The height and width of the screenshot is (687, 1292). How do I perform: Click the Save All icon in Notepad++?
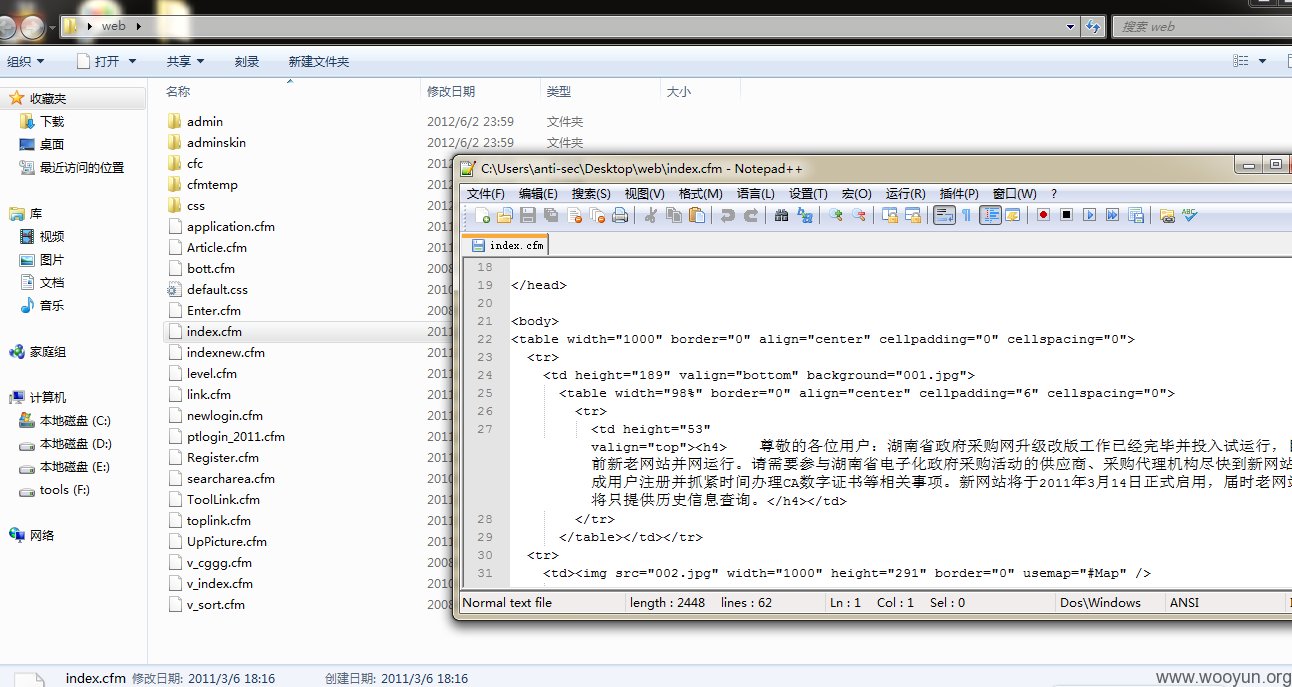551,215
